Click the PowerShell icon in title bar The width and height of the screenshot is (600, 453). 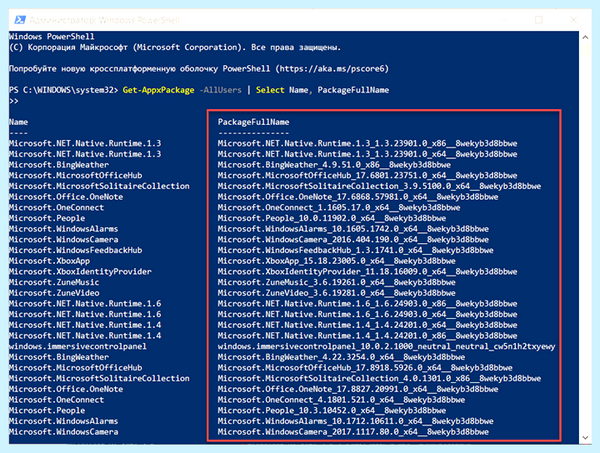20,20
